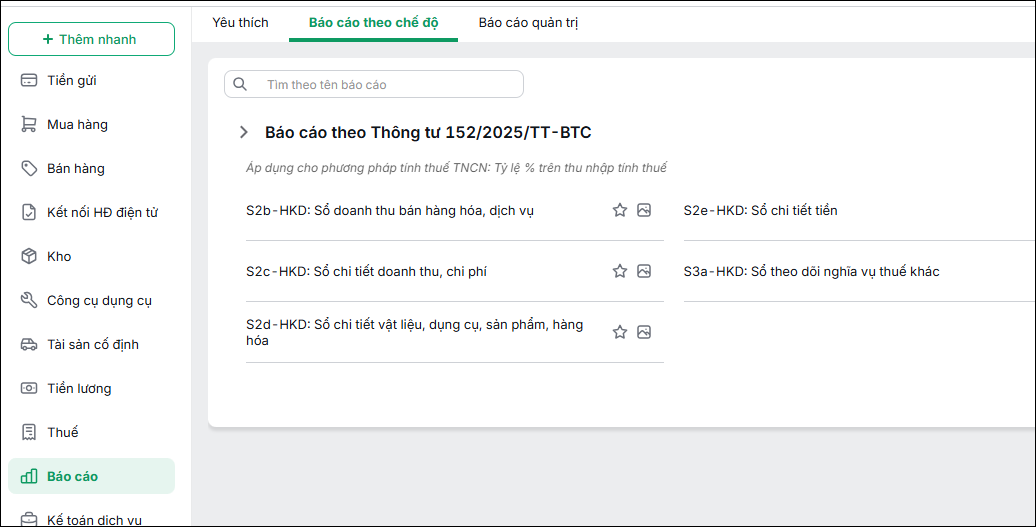This screenshot has height=527, width=1036.
Task: Open the Thuế module in the sidebar
Action: pos(91,433)
